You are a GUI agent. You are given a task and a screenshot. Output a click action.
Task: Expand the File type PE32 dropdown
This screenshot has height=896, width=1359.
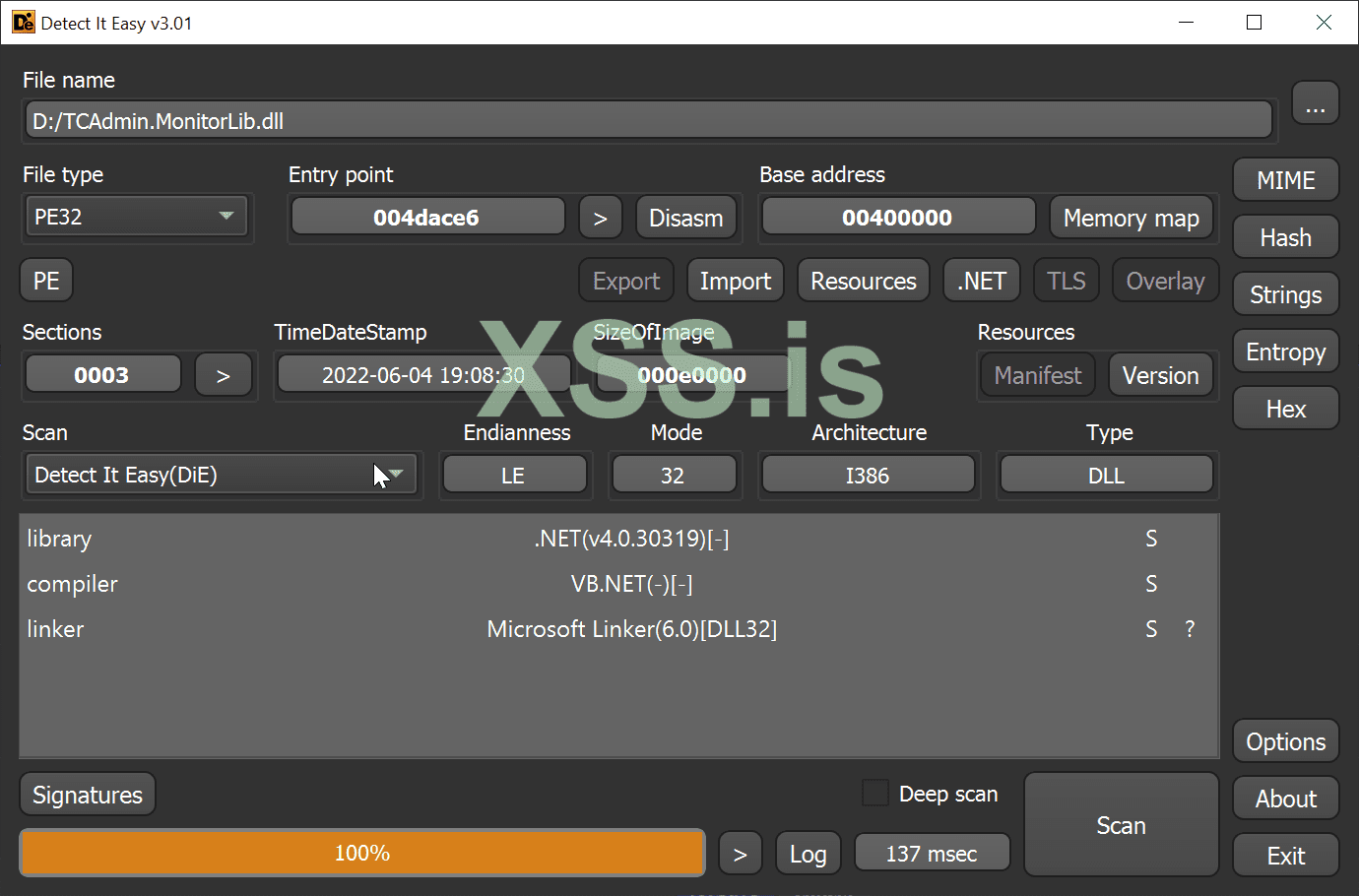[x=137, y=217]
